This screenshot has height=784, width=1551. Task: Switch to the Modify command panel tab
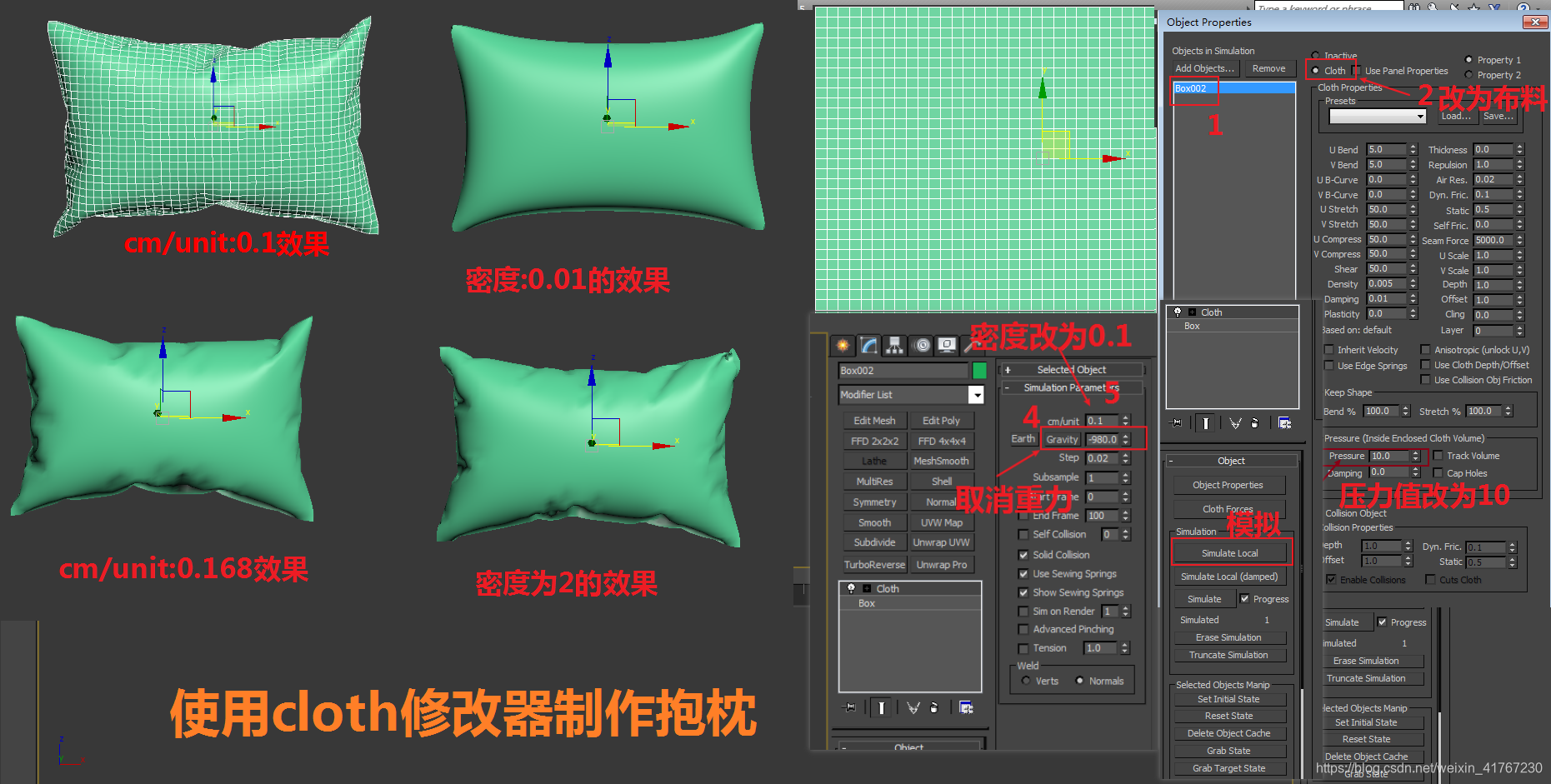pyautogui.click(x=869, y=345)
